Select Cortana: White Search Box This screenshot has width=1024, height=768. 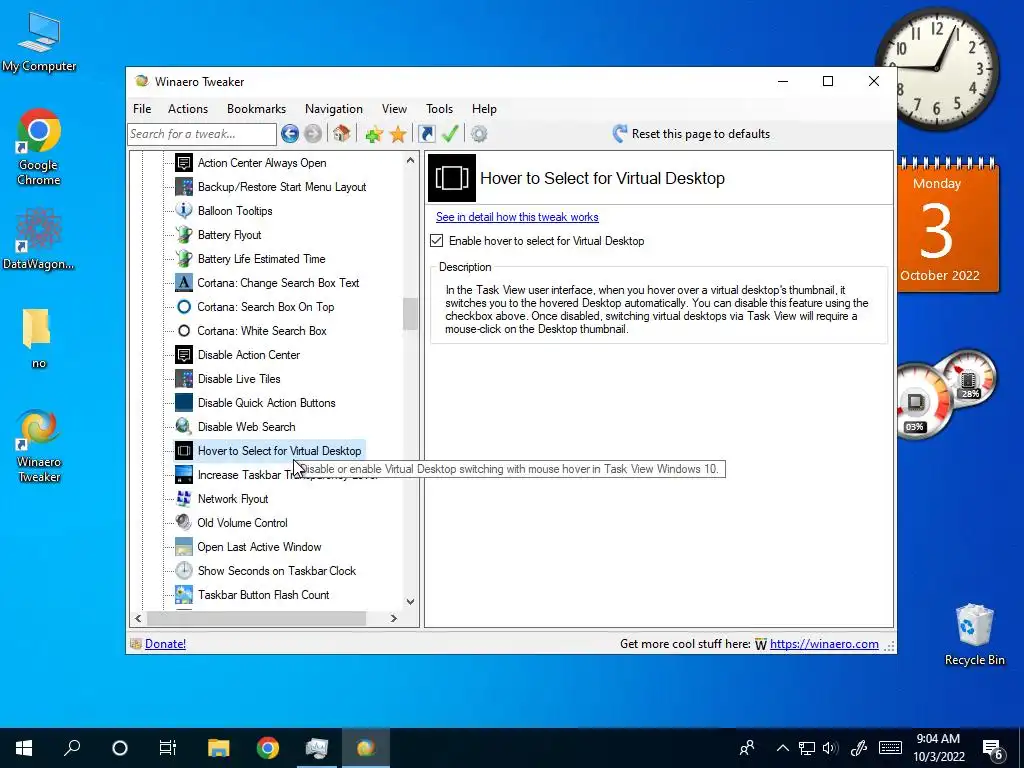(262, 330)
